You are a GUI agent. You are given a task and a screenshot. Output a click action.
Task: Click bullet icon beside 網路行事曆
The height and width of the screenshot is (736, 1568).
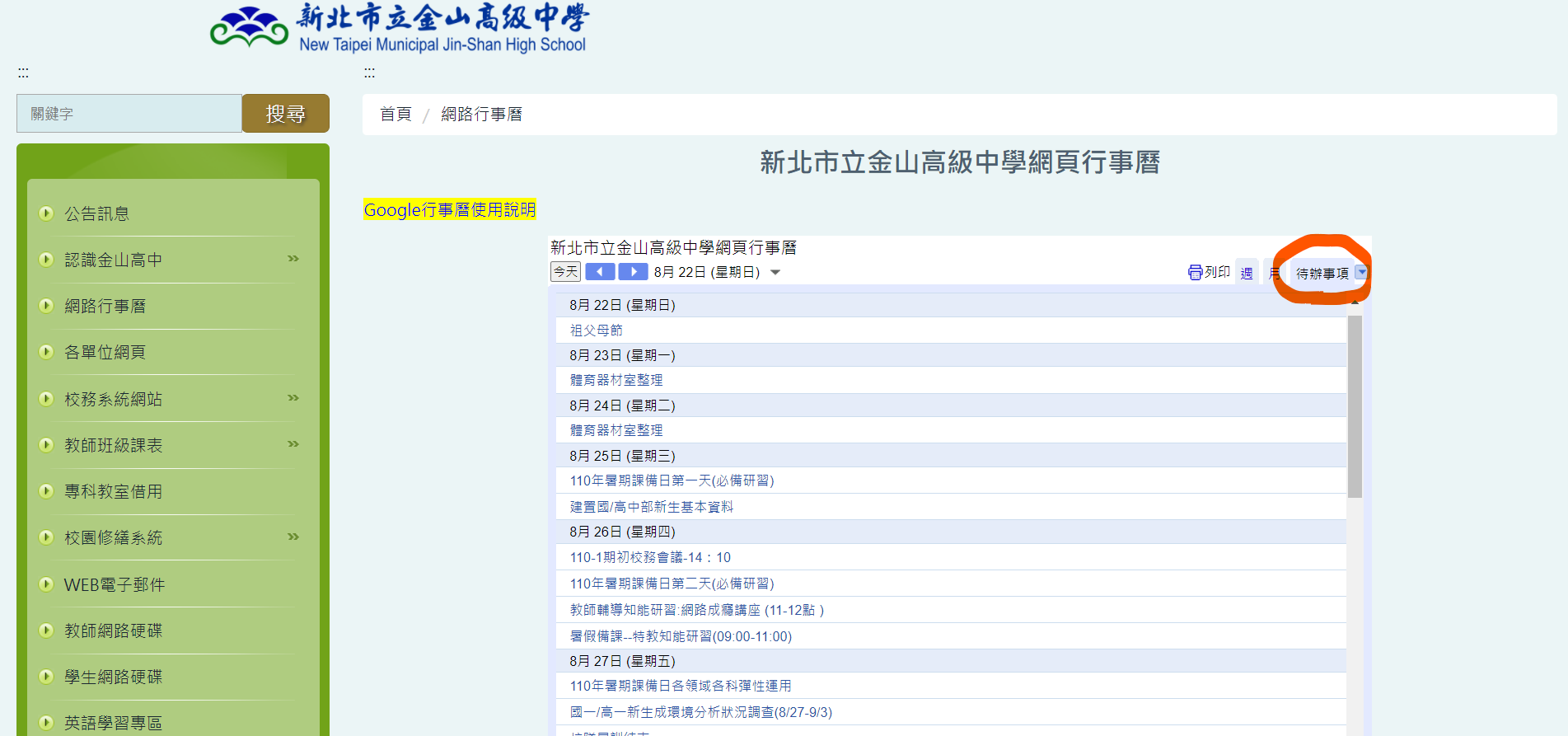pyautogui.click(x=46, y=306)
